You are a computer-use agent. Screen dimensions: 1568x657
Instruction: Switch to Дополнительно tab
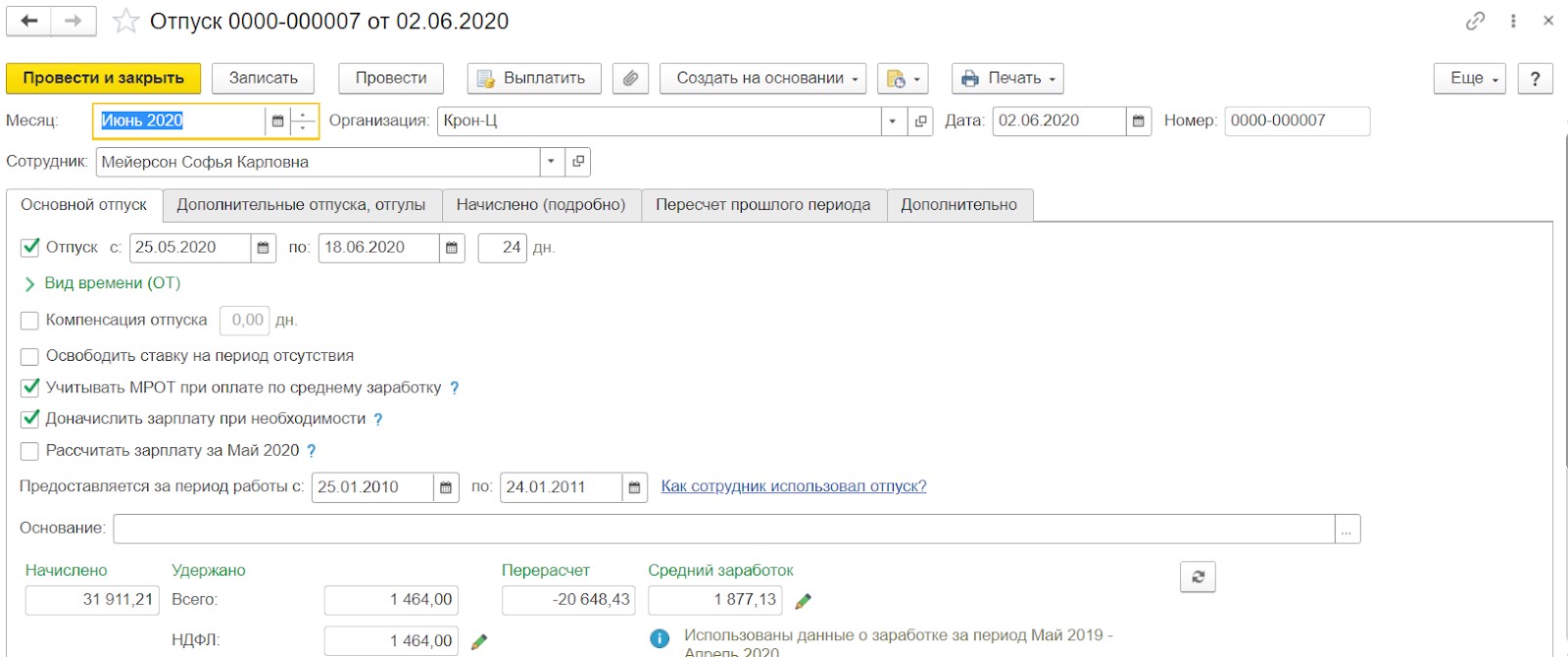tap(959, 205)
